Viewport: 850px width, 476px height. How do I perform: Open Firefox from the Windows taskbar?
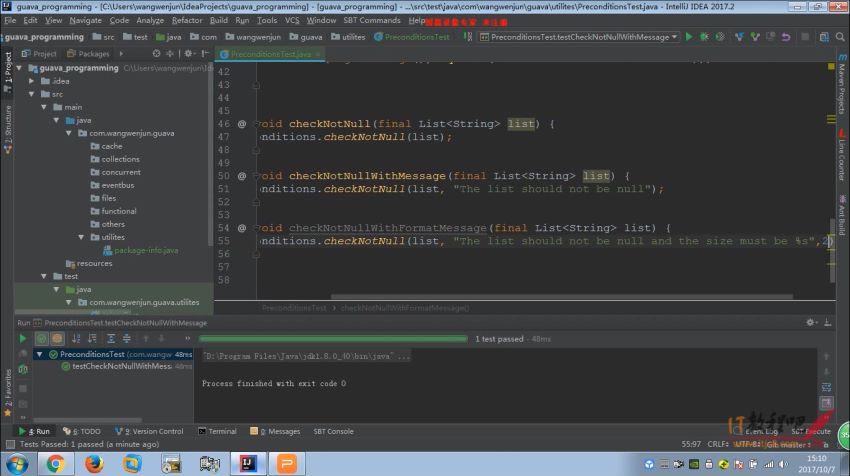(94, 464)
